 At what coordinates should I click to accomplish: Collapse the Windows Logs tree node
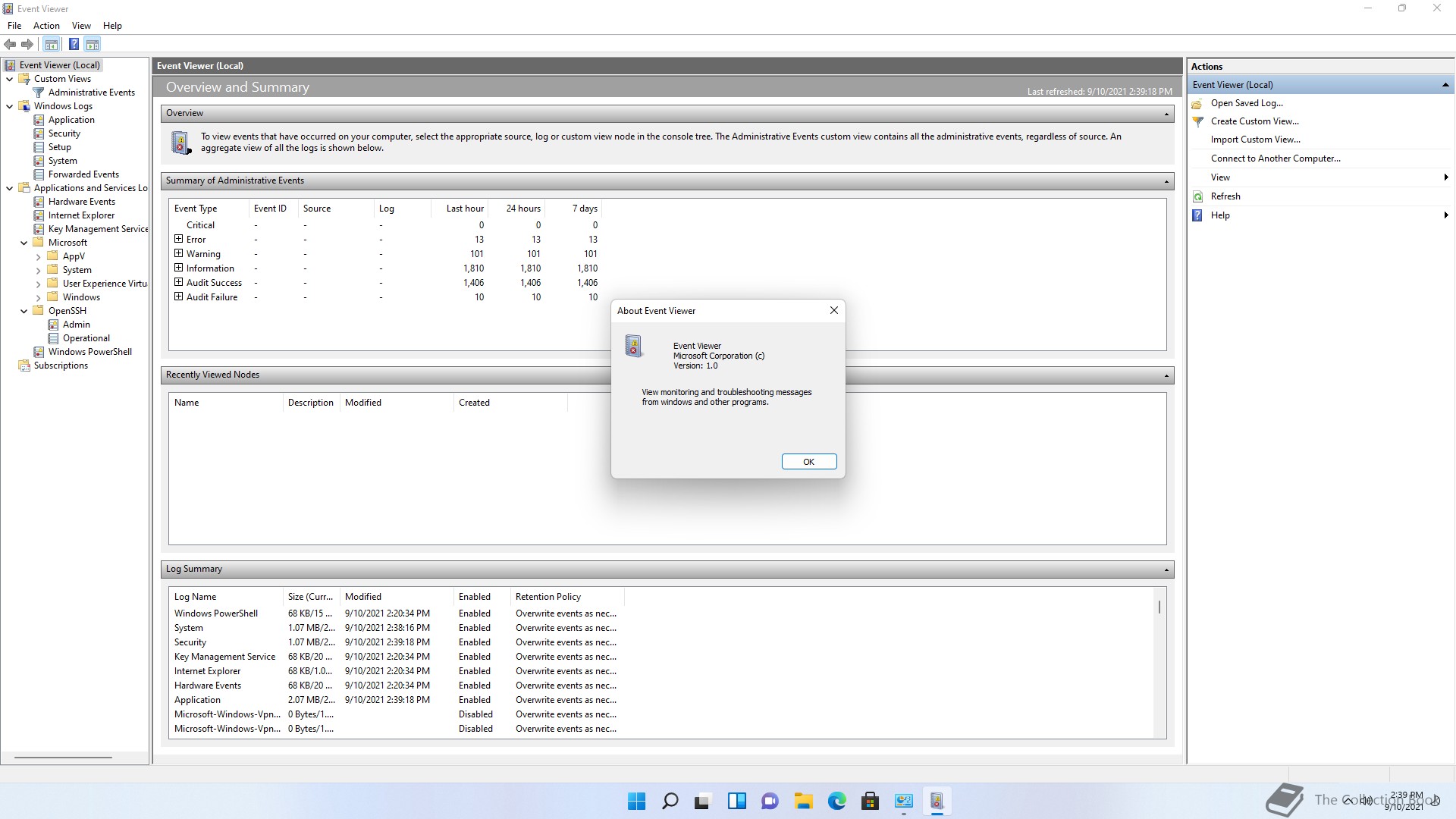[10, 106]
